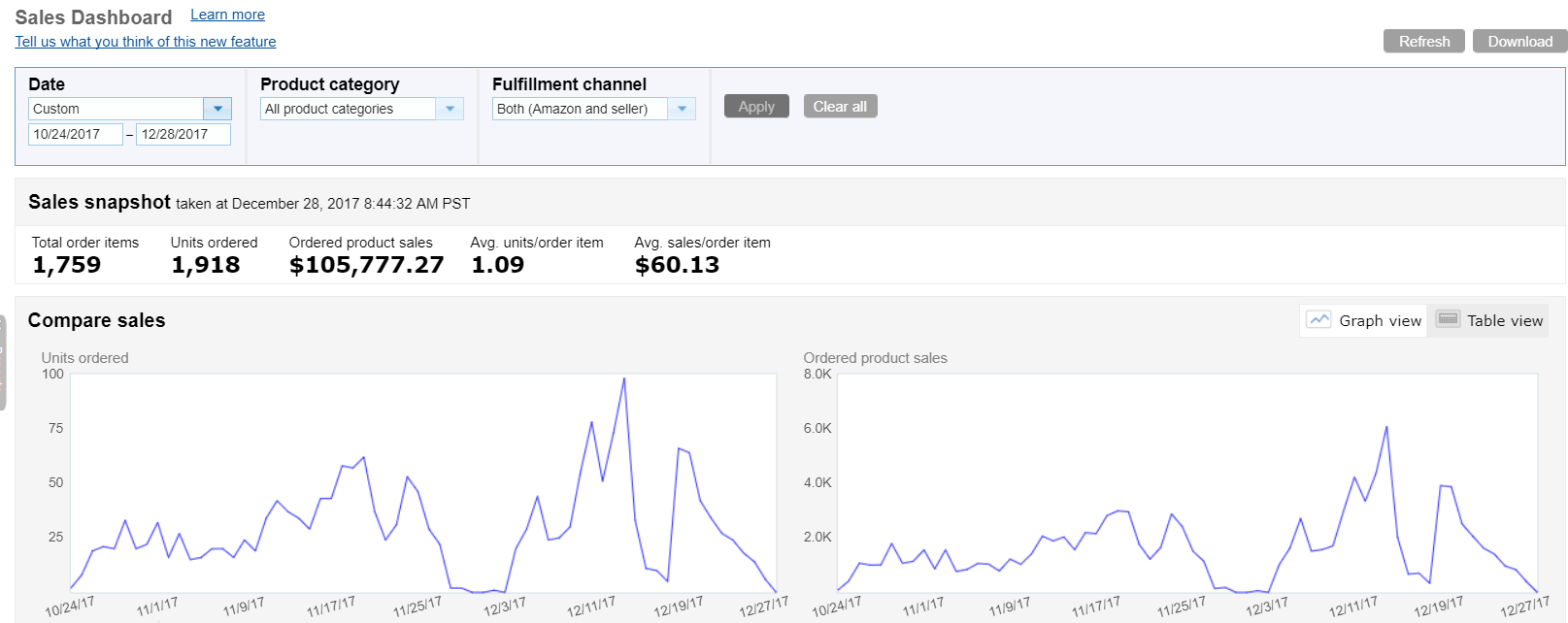Click the Avg. sales/order item value $60.13
Screen dimensions: 1568x623
point(677,265)
